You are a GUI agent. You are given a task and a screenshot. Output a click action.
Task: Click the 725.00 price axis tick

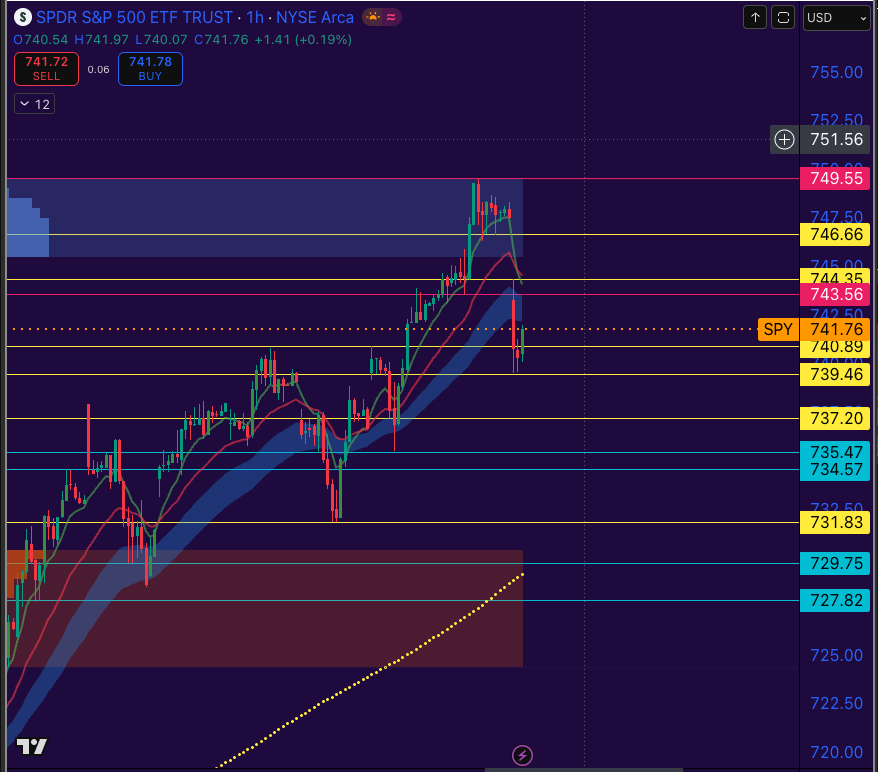(x=837, y=655)
